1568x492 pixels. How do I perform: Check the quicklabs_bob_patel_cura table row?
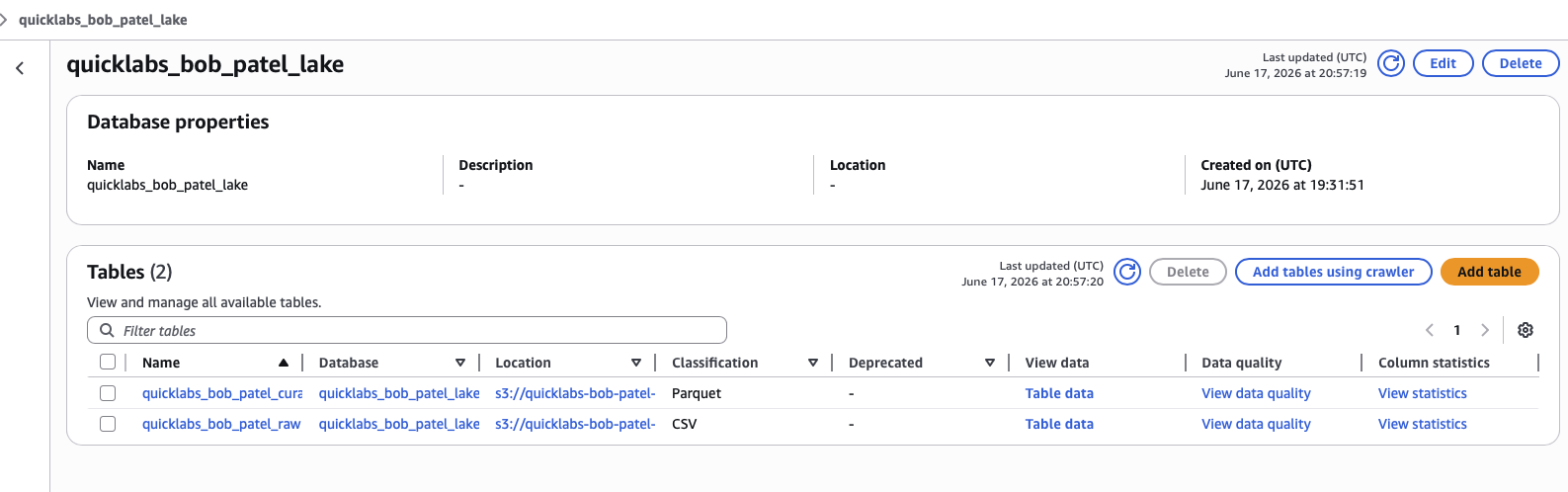(x=108, y=393)
